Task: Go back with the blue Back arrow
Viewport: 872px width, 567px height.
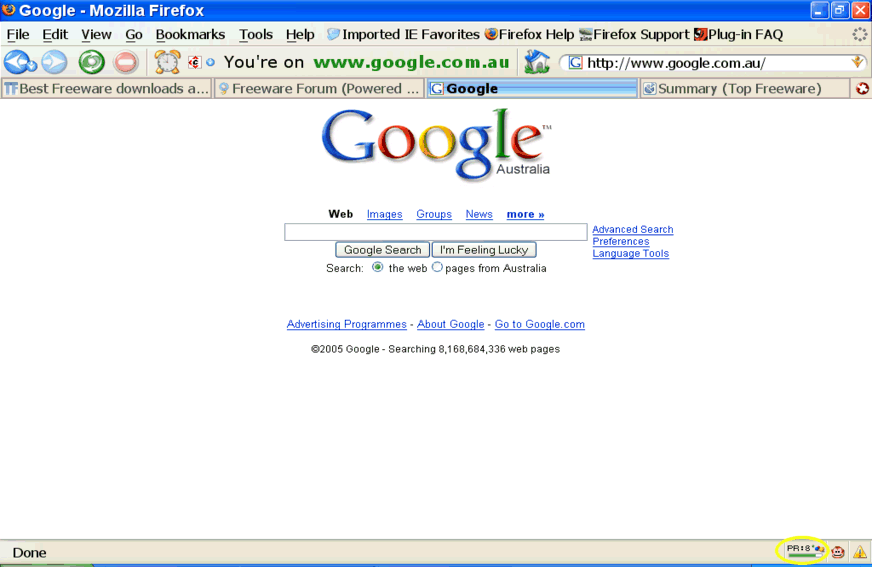Action: (19, 62)
